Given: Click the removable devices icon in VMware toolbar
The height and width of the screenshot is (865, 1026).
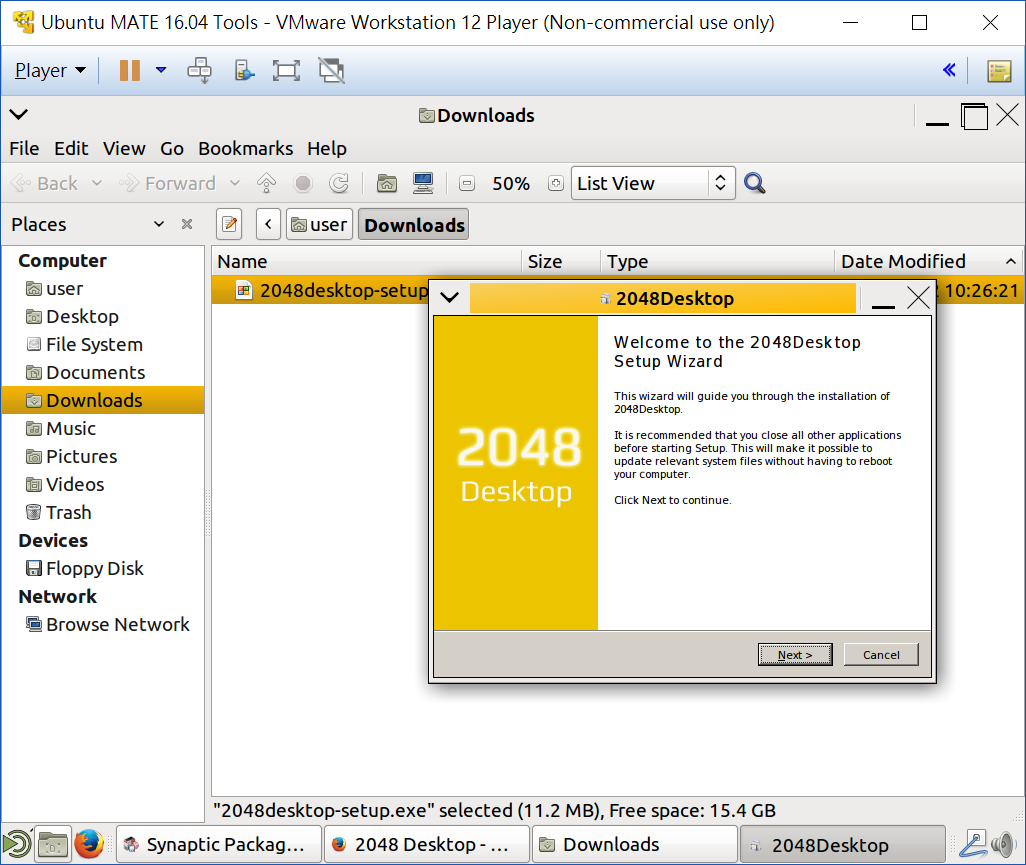Looking at the screenshot, I should pos(243,70).
